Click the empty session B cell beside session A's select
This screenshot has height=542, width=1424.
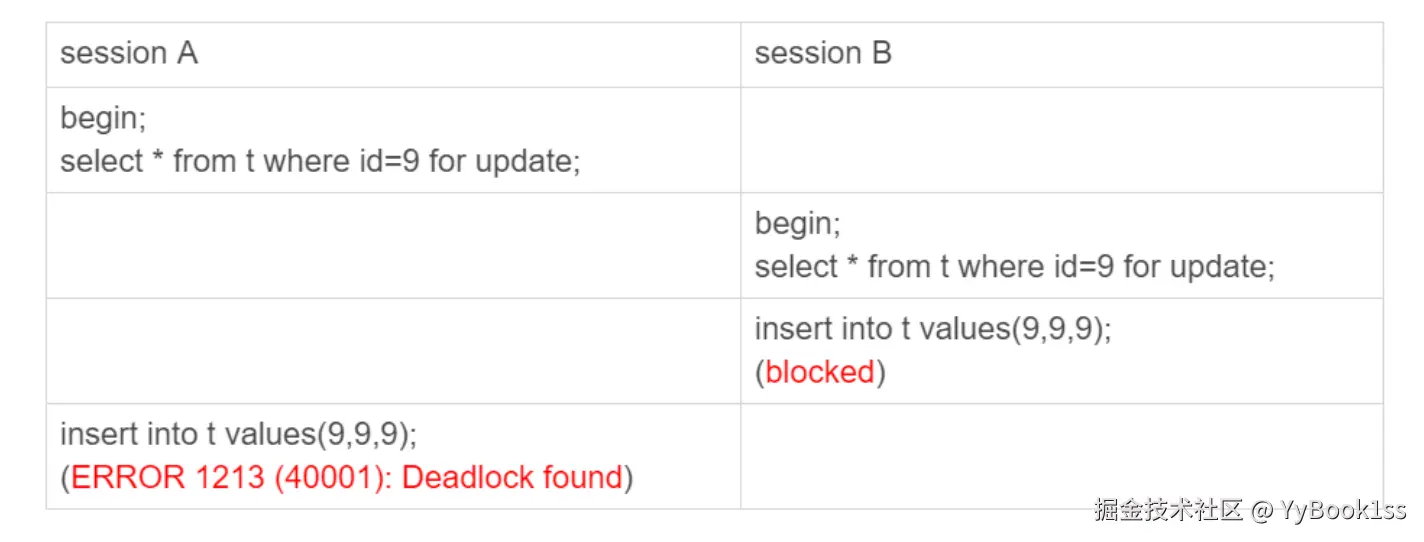tap(1061, 140)
